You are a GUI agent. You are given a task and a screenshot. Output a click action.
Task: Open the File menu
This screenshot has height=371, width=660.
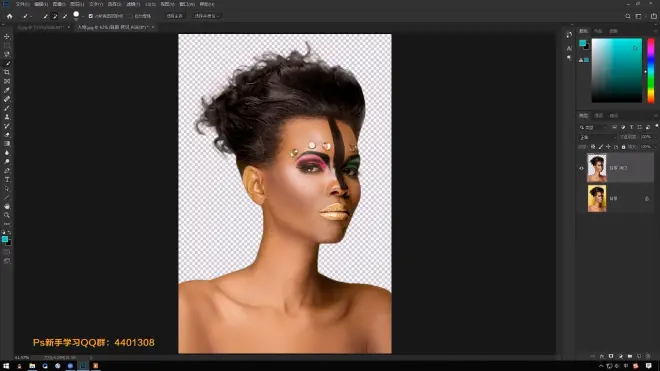(x=22, y=4)
